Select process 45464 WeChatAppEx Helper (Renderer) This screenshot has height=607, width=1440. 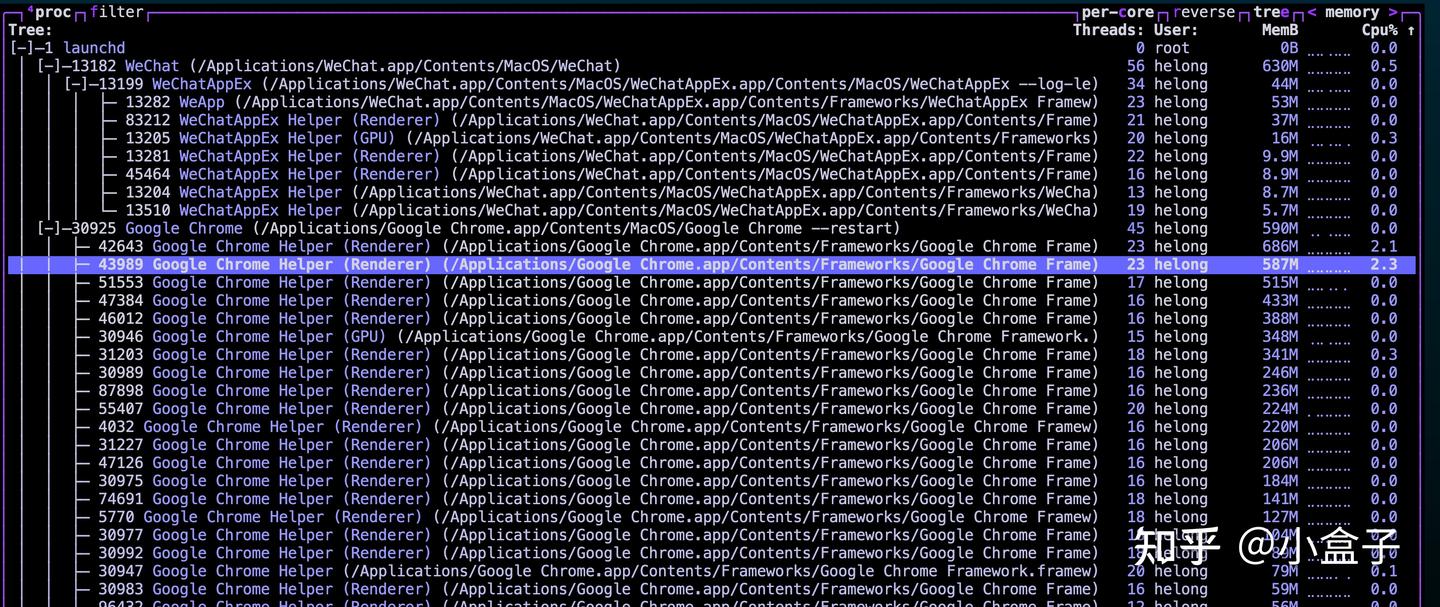coord(712,174)
